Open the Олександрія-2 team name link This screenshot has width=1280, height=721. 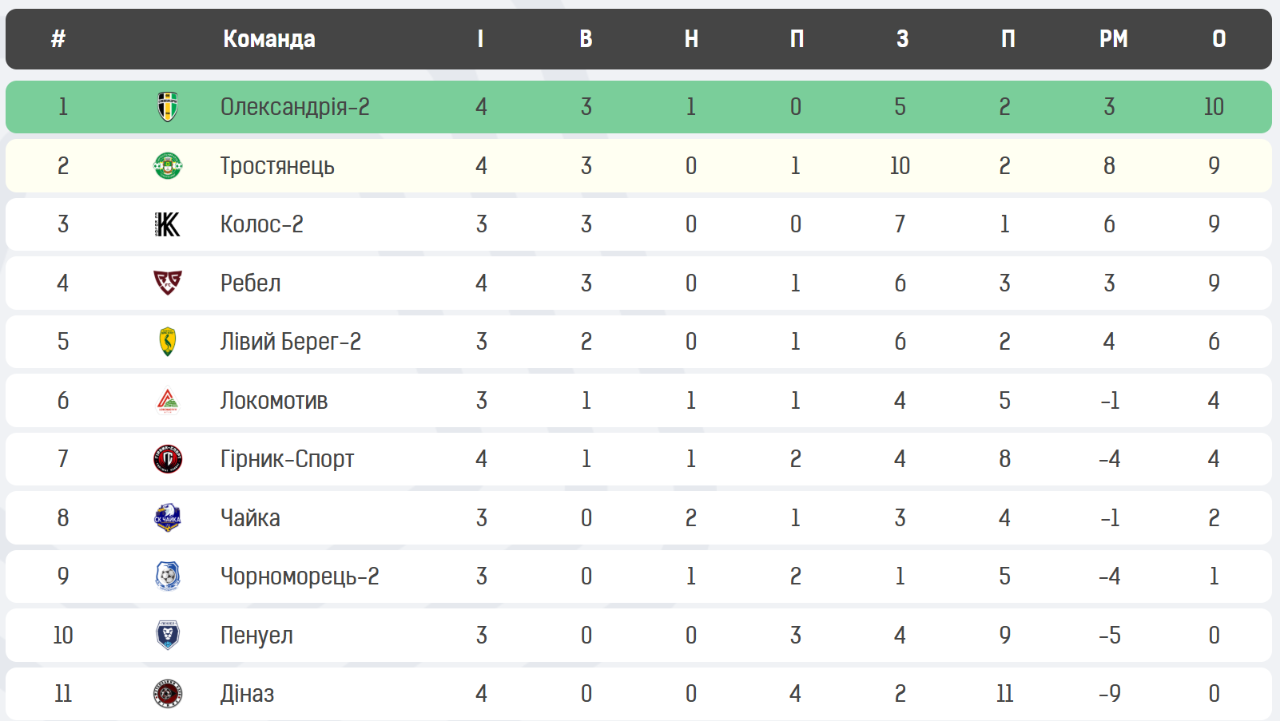(295, 107)
